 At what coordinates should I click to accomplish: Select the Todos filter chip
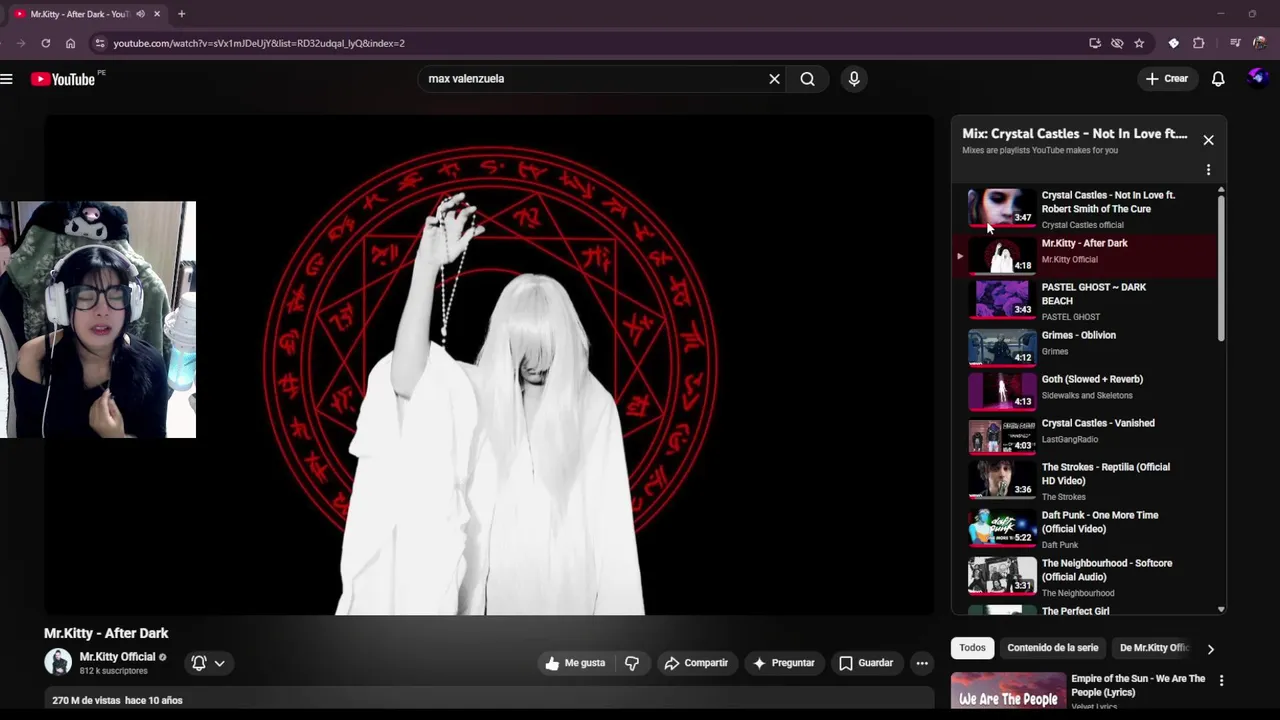tap(972, 648)
